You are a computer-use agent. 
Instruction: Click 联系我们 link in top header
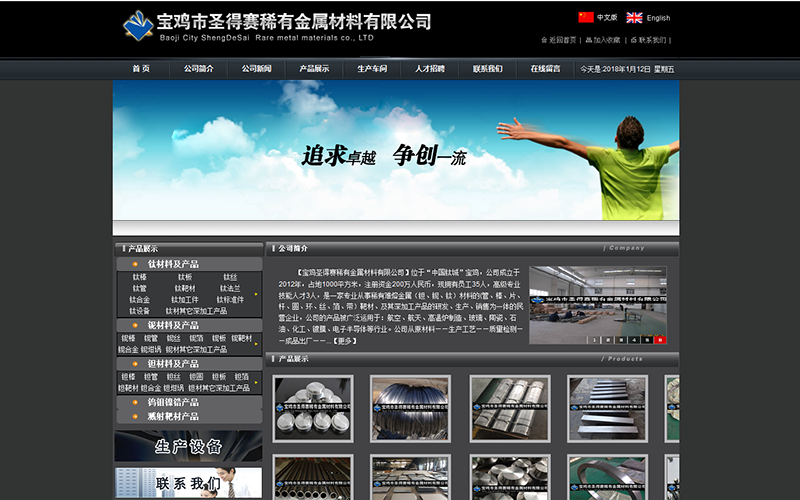coord(652,40)
